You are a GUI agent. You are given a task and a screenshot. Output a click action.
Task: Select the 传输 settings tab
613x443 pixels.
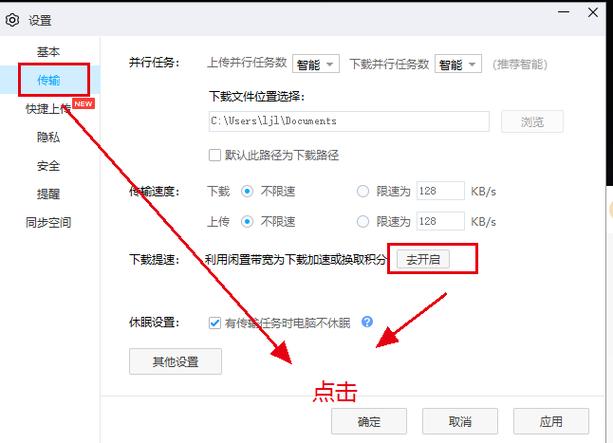point(49,80)
